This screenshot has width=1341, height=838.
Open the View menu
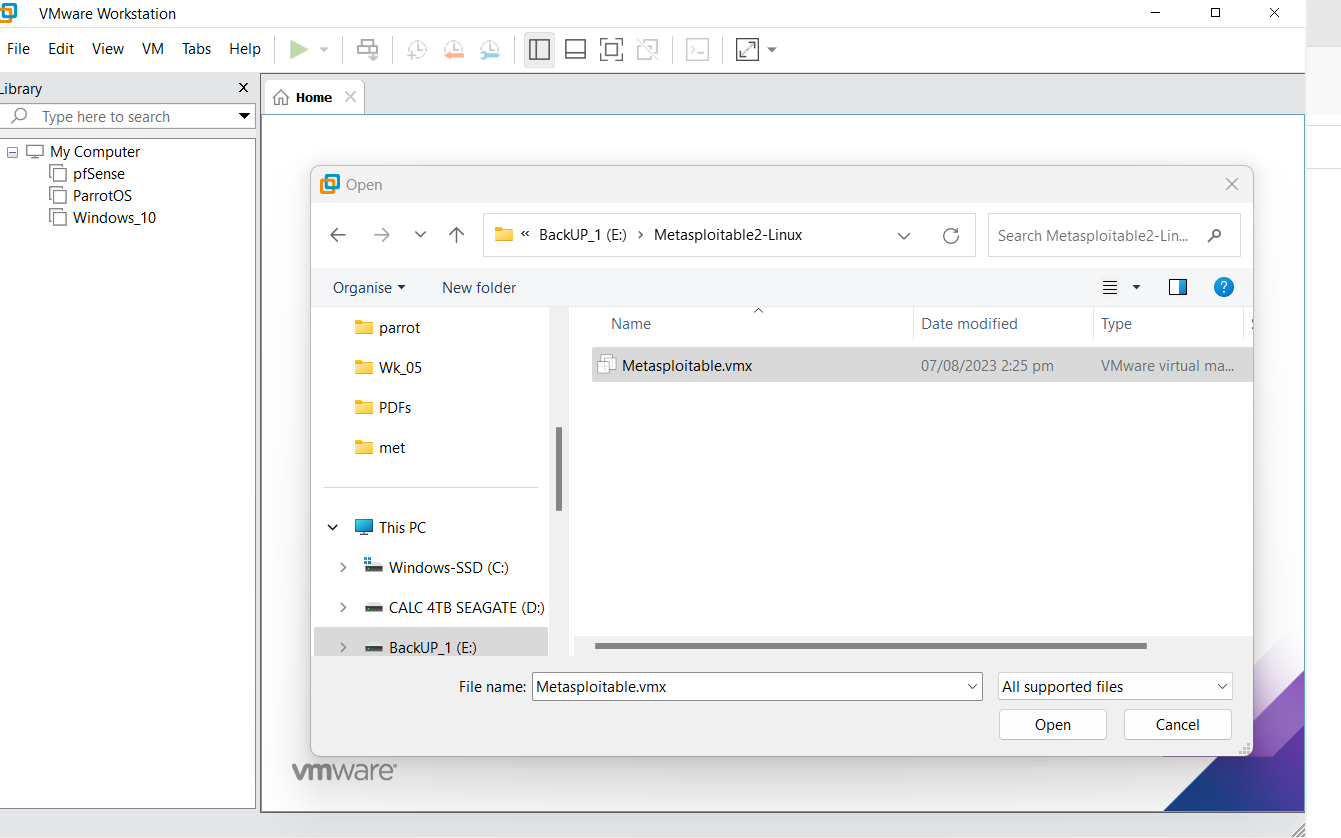[x=108, y=49]
